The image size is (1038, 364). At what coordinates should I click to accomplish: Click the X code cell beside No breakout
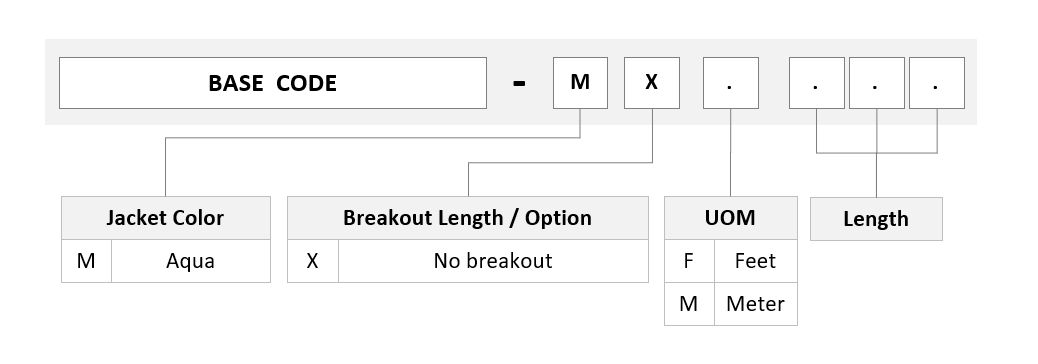pyautogui.click(x=312, y=261)
